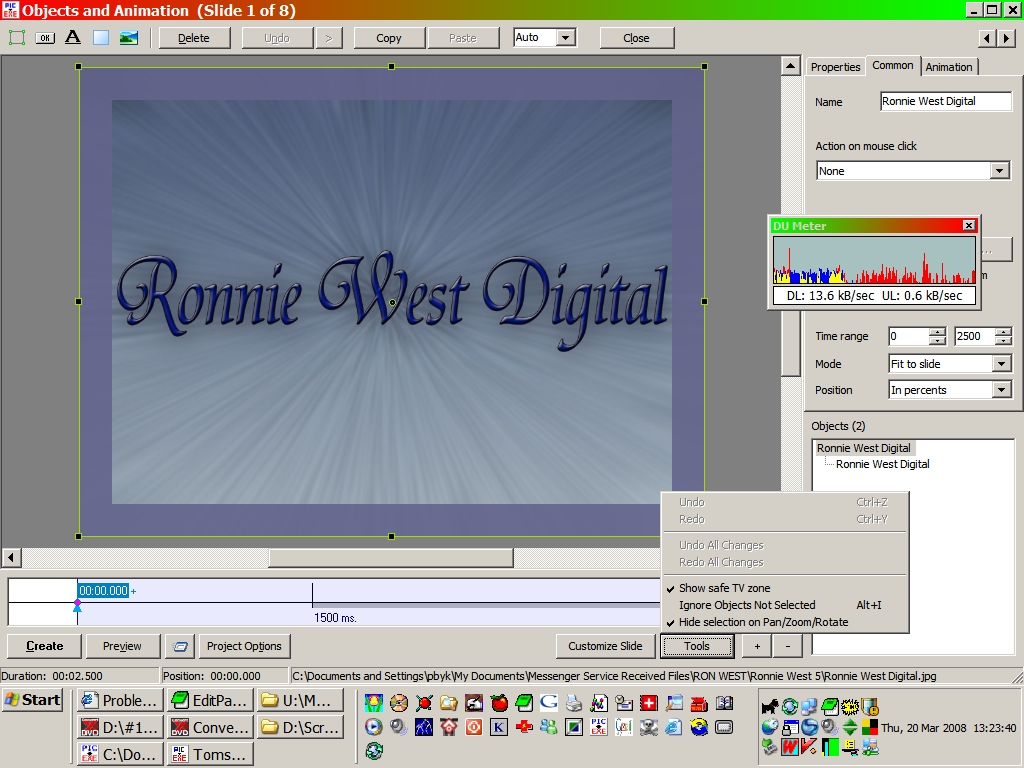Open the Position dropdown showing In percents
1024x768 pixels.
(1001, 390)
